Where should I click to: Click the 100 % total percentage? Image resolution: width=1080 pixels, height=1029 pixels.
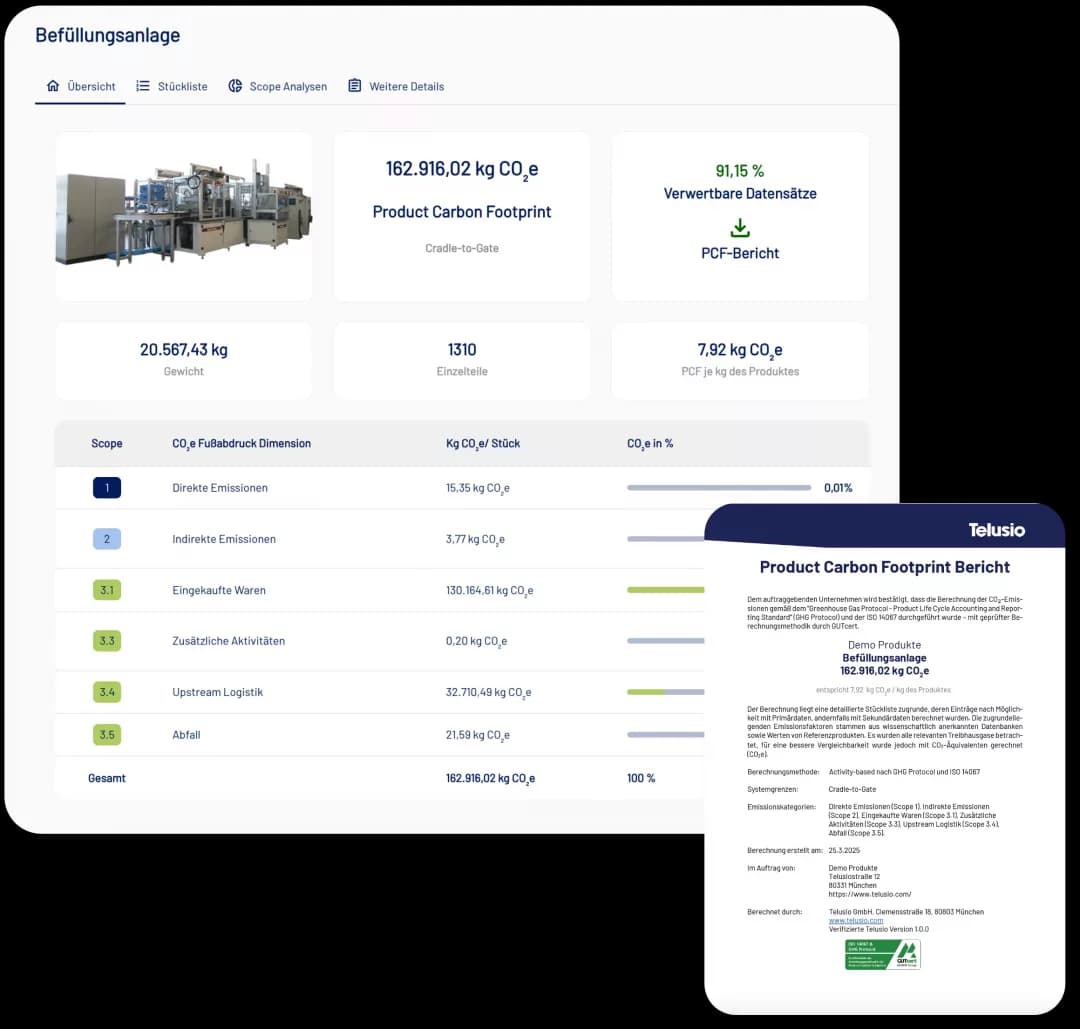pyautogui.click(x=641, y=778)
